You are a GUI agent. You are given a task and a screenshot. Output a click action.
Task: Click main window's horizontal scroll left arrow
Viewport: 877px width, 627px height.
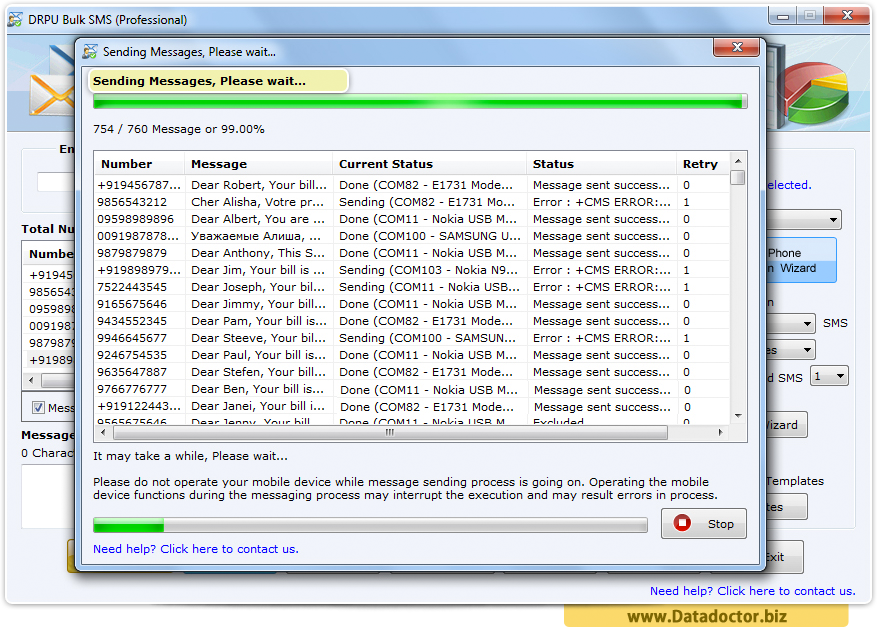coord(31,380)
